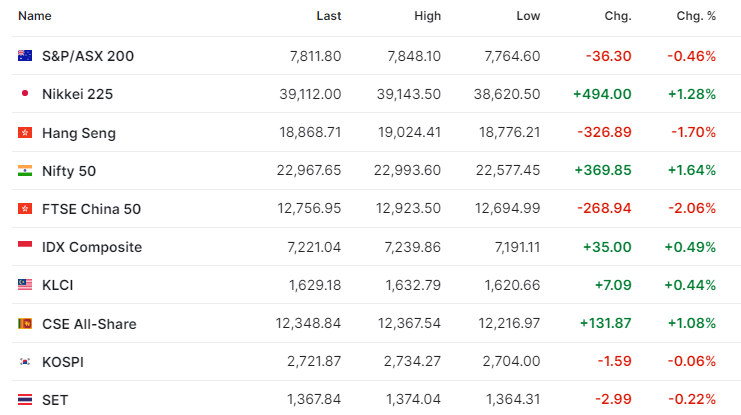Open the FTSE China 50 link

(x=92, y=209)
